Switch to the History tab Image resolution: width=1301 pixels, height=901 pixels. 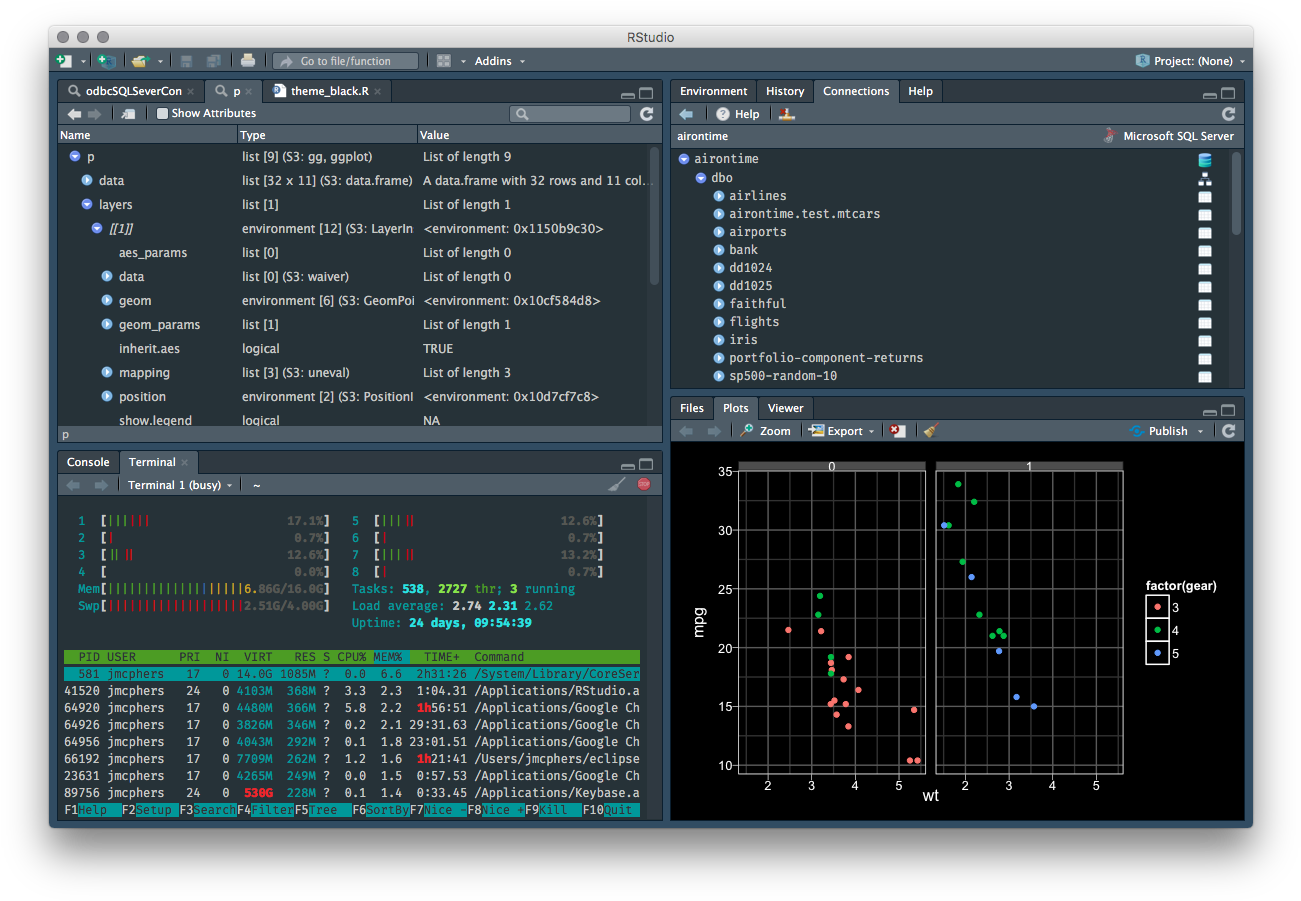785,91
